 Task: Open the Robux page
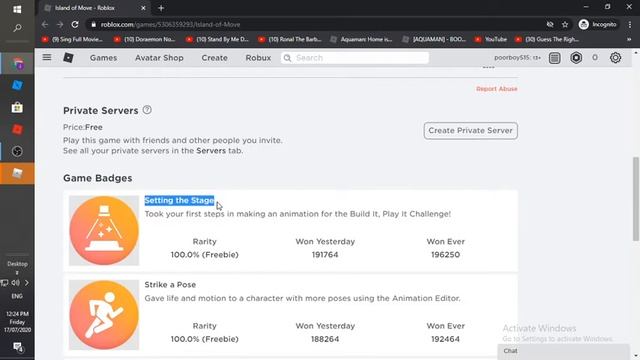[x=258, y=58]
